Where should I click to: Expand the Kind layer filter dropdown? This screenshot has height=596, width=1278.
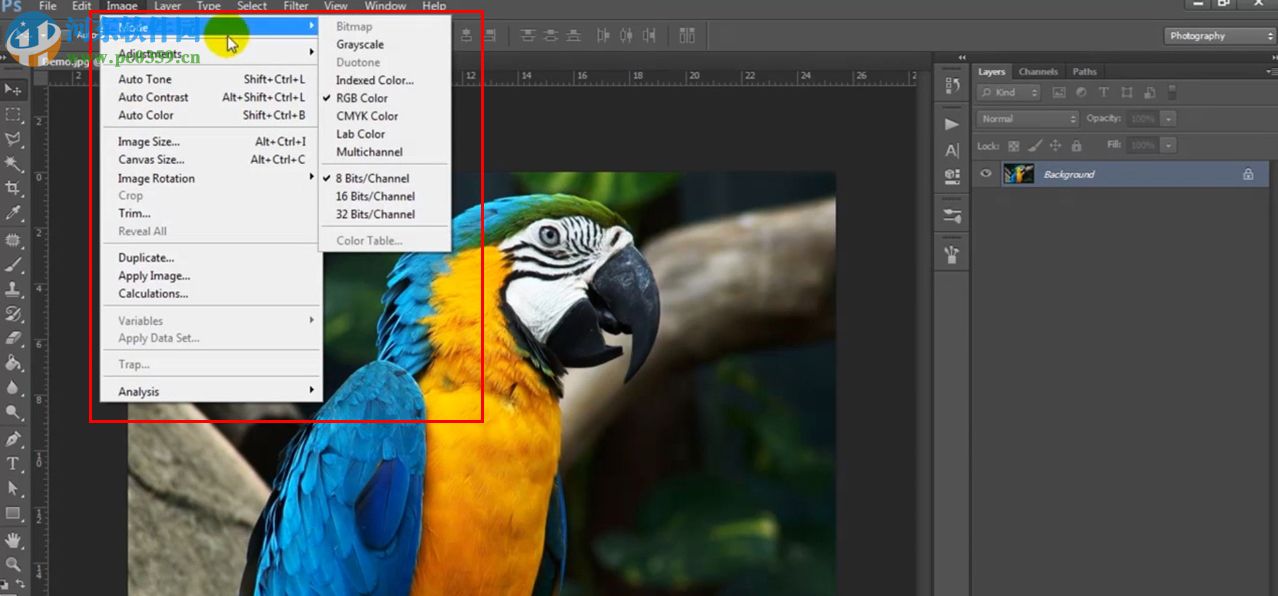[x=1009, y=92]
